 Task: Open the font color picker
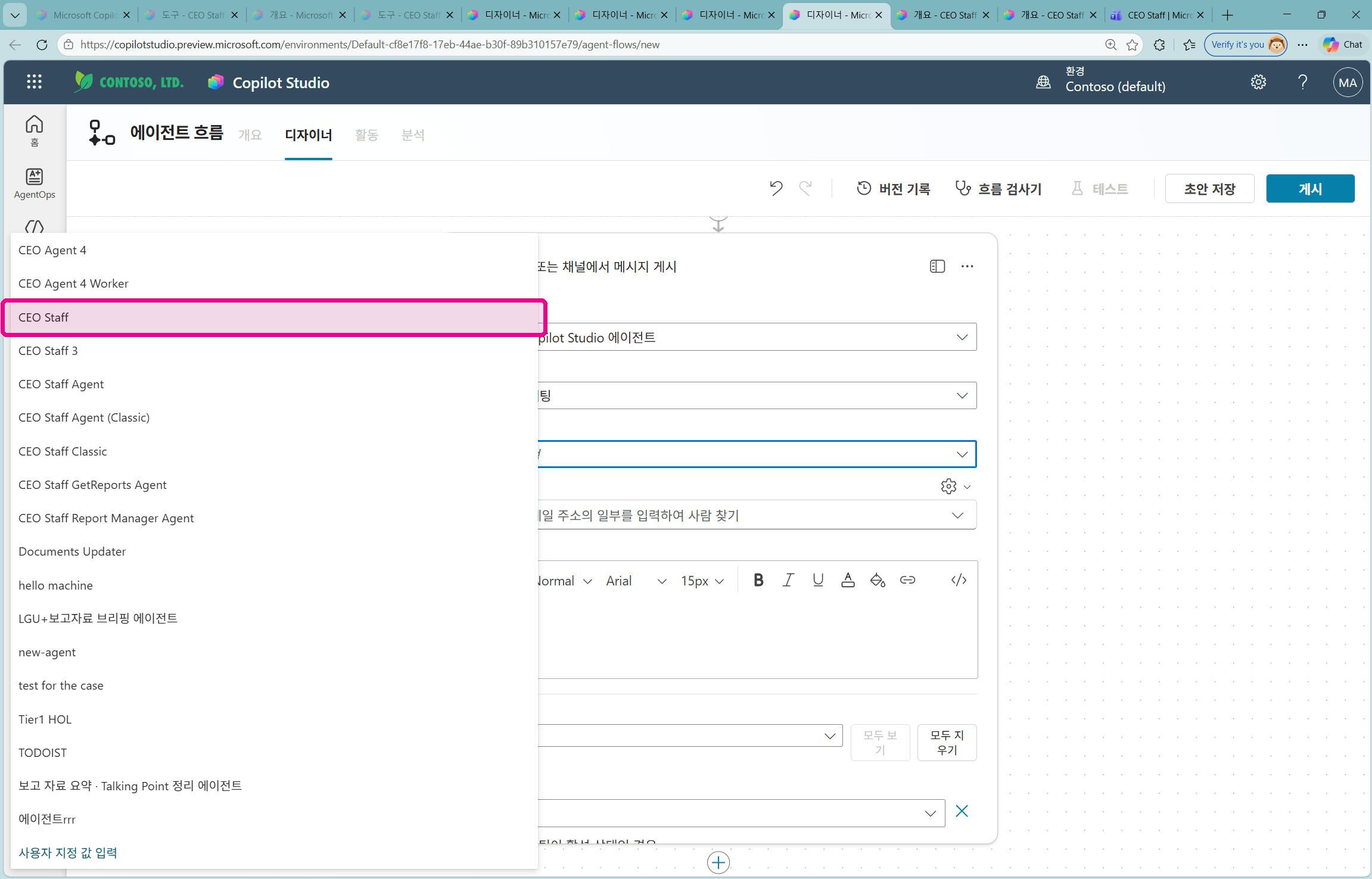coord(848,580)
